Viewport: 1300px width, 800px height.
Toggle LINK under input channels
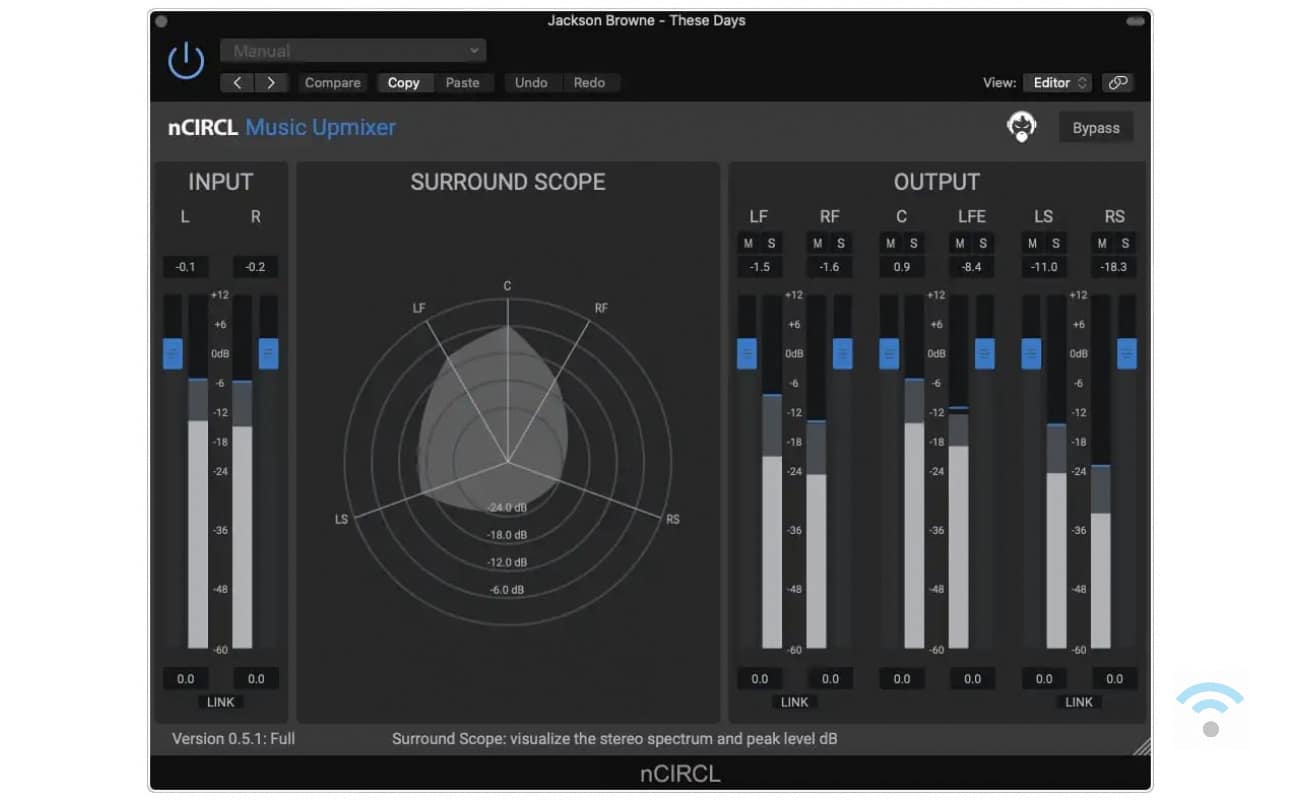[x=220, y=702]
